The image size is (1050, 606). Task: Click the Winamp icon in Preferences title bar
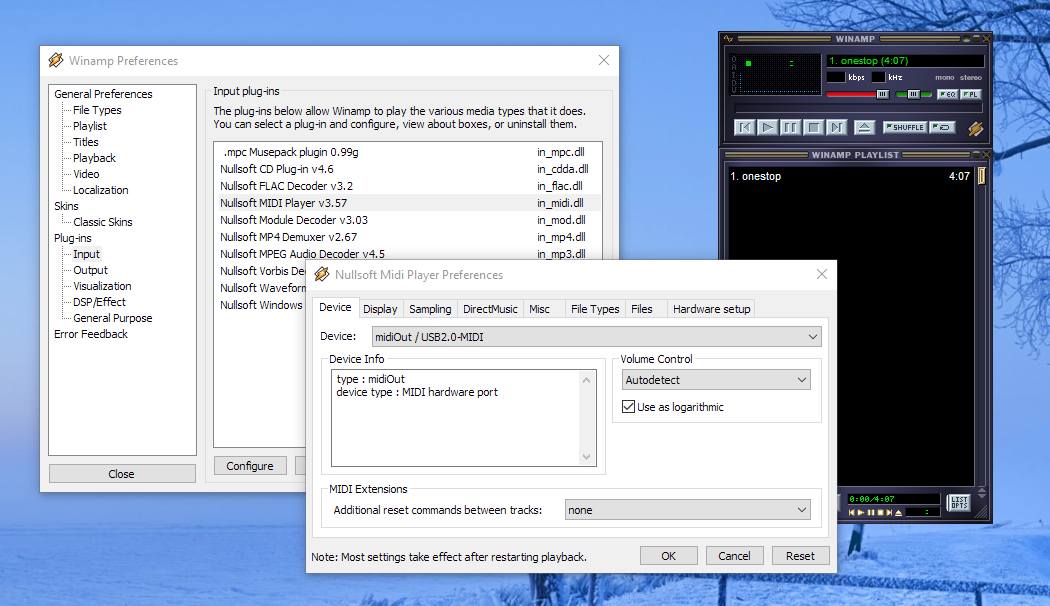point(56,60)
